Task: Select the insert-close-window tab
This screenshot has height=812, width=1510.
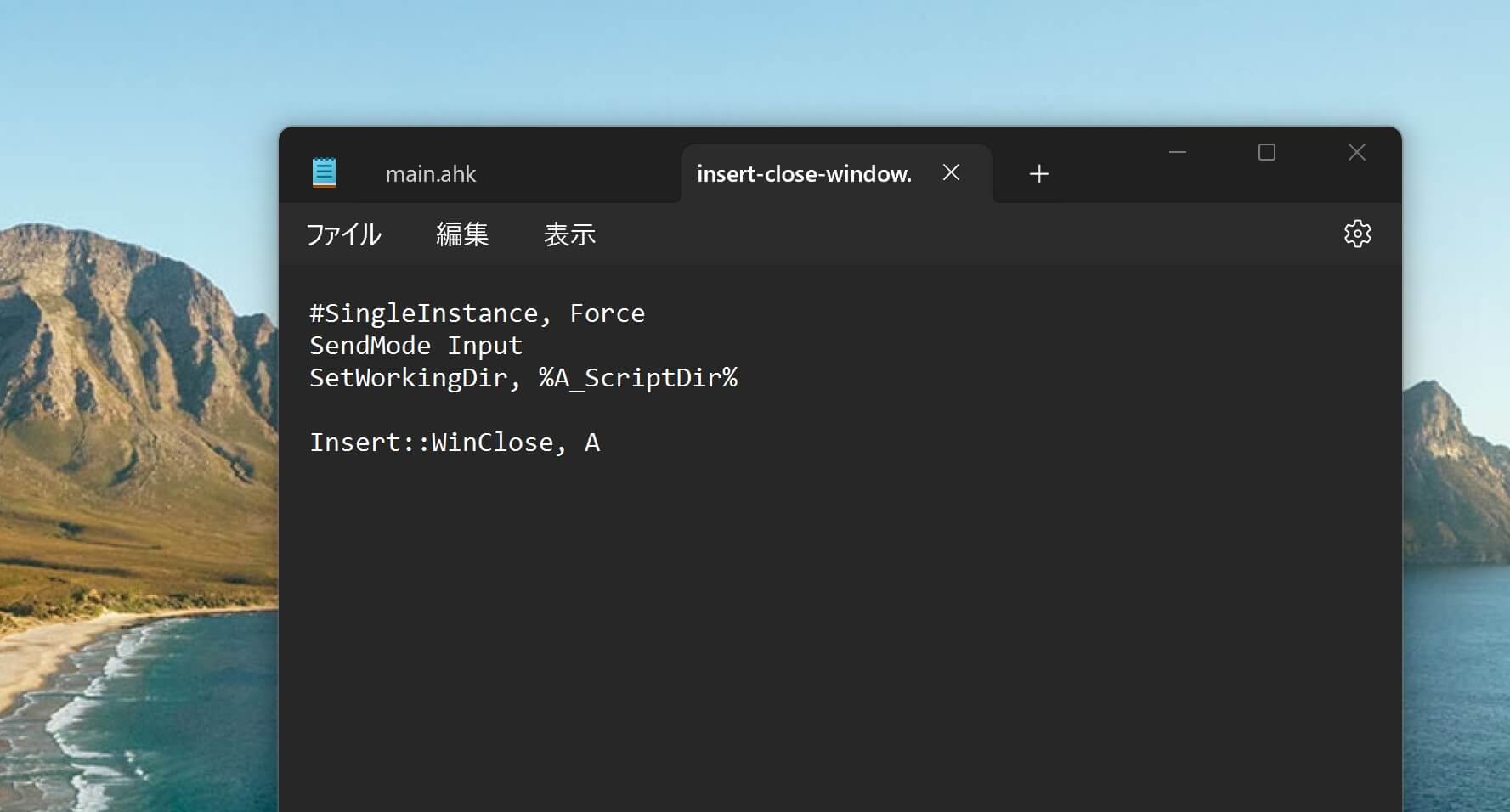Action: pyautogui.click(x=804, y=174)
